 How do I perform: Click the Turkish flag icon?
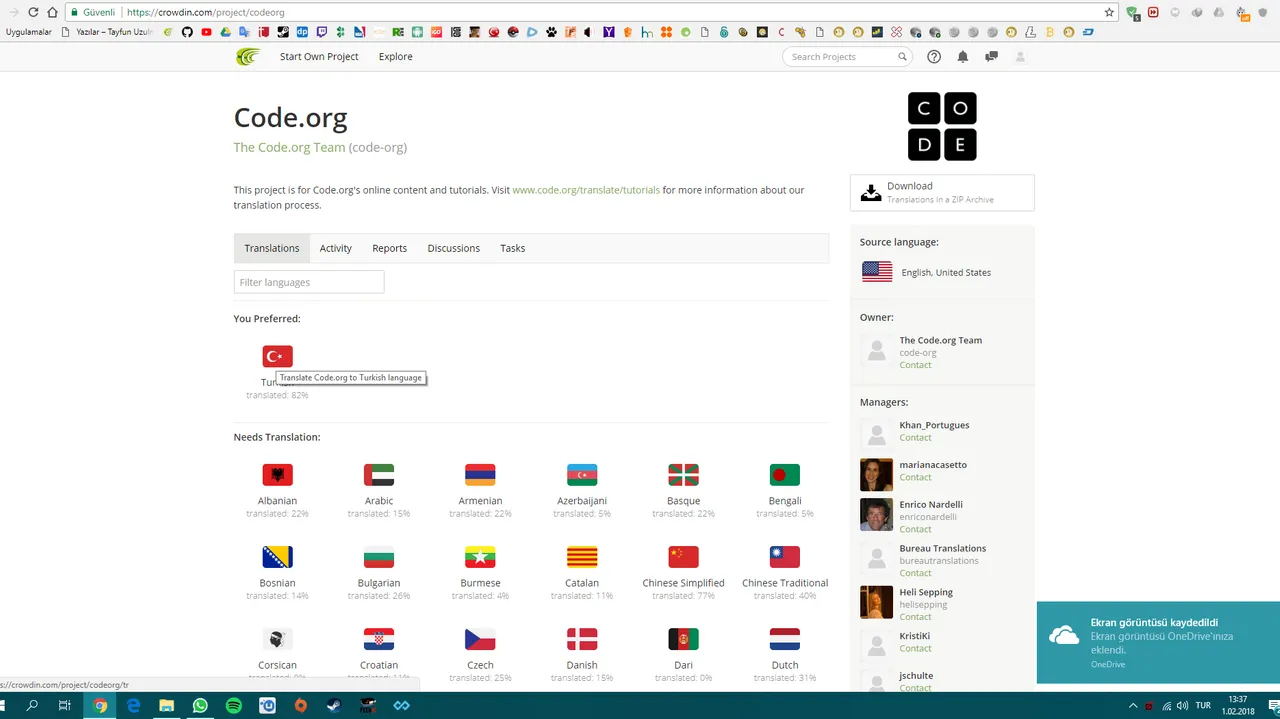point(277,356)
